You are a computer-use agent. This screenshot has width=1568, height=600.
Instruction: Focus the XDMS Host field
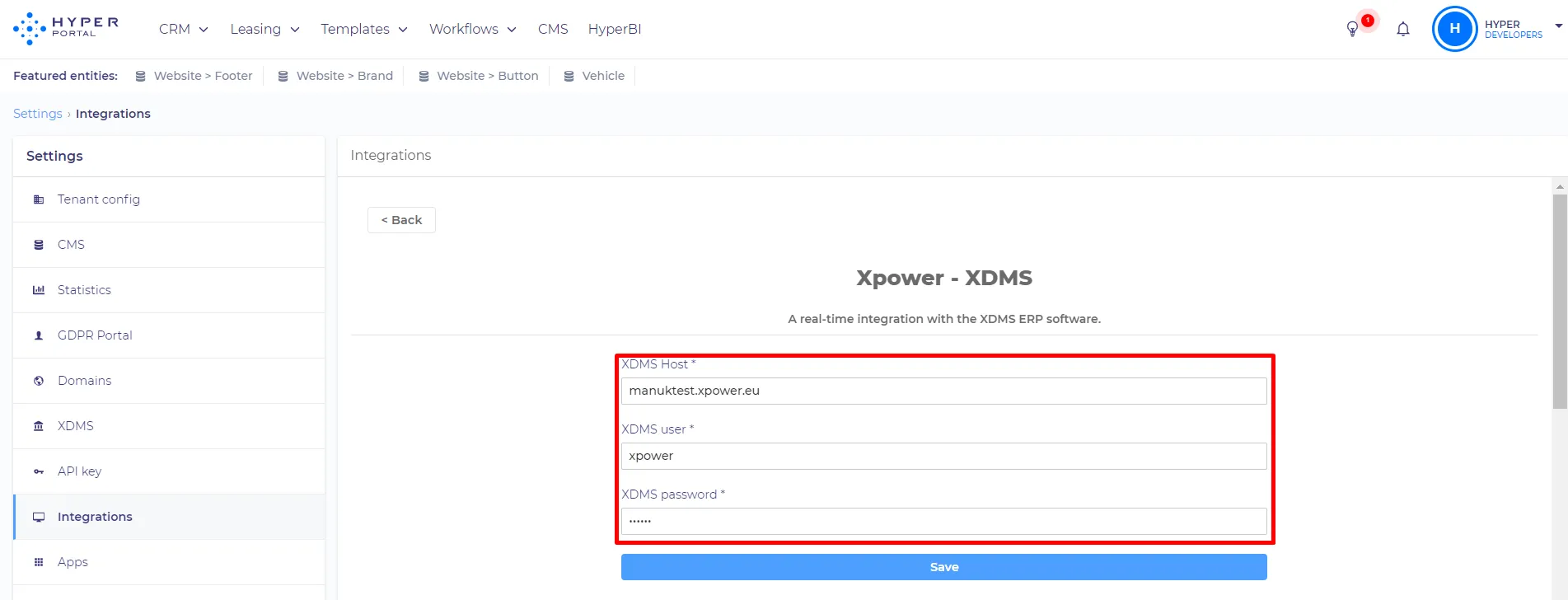pos(944,391)
